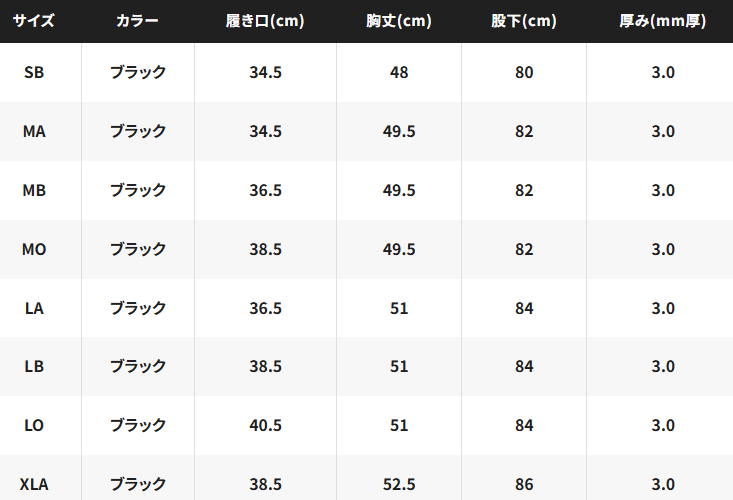Click the MB size row label
Viewport: 733px width, 500px height.
(x=34, y=190)
